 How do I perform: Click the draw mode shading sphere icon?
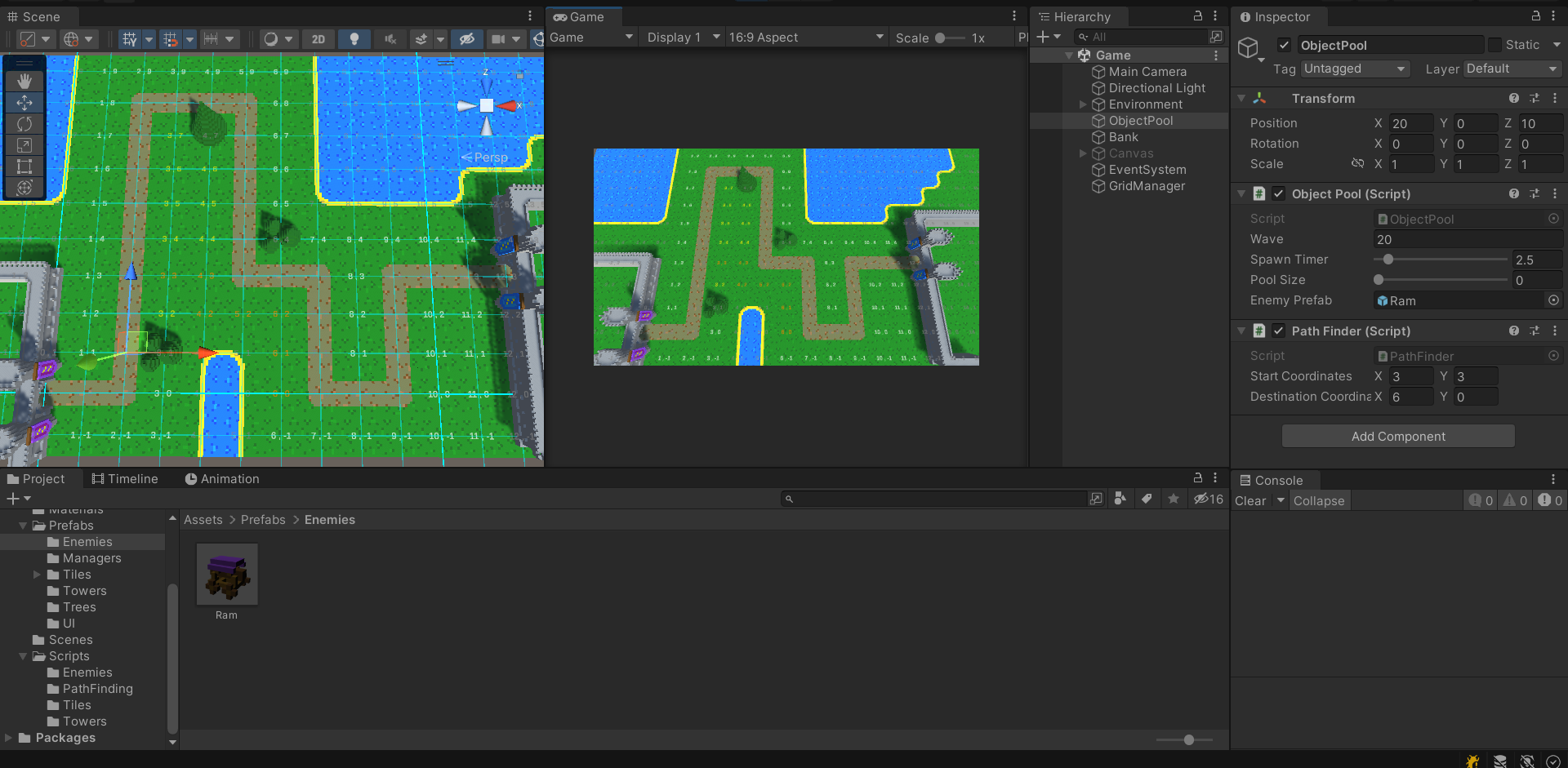click(271, 38)
